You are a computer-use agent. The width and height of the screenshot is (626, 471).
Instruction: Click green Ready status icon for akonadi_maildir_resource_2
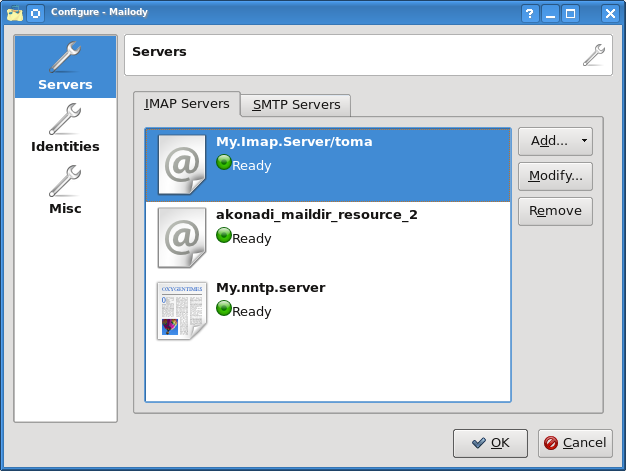coord(224,236)
